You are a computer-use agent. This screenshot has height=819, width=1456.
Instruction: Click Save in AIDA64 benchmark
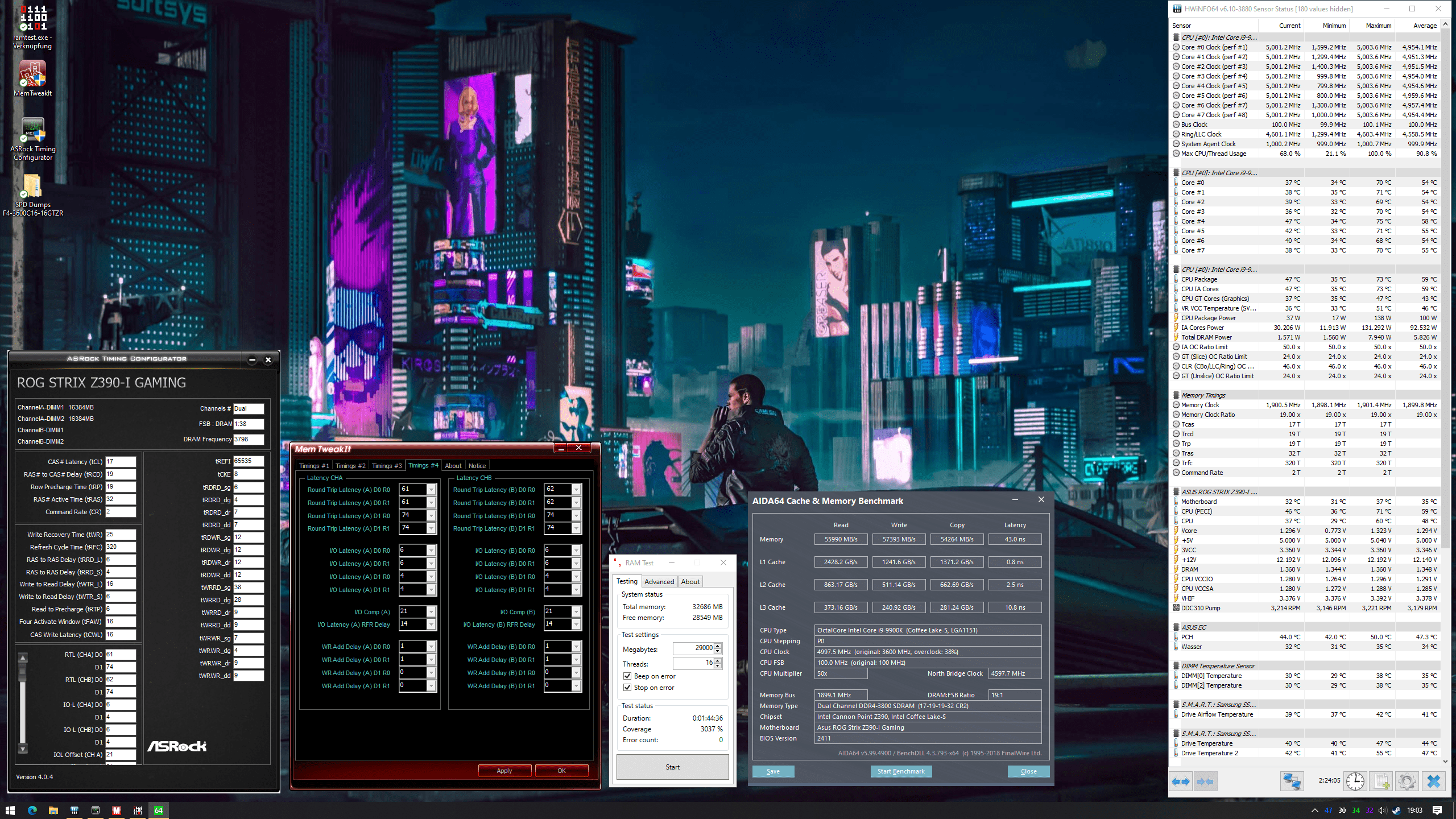[773, 771]
